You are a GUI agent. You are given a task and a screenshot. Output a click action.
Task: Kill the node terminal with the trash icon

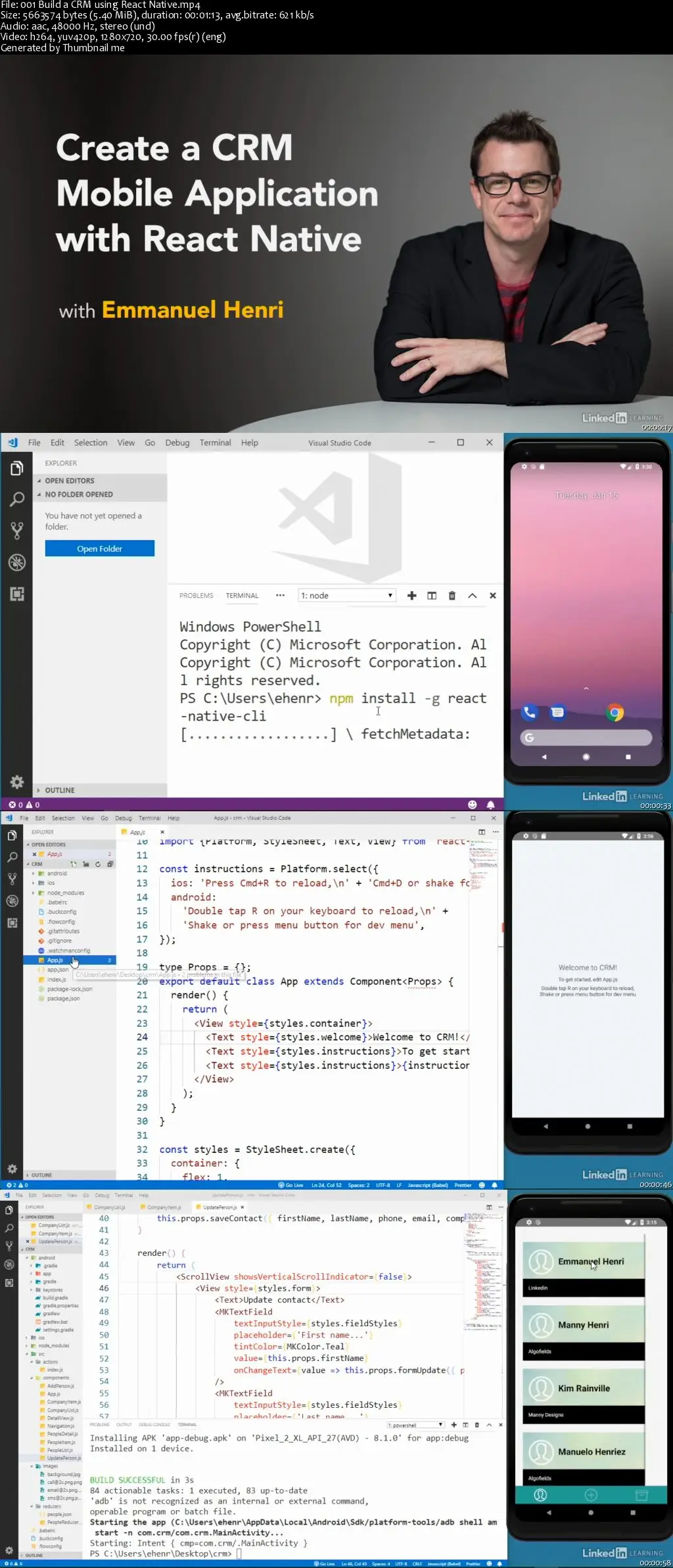[452, 596]
